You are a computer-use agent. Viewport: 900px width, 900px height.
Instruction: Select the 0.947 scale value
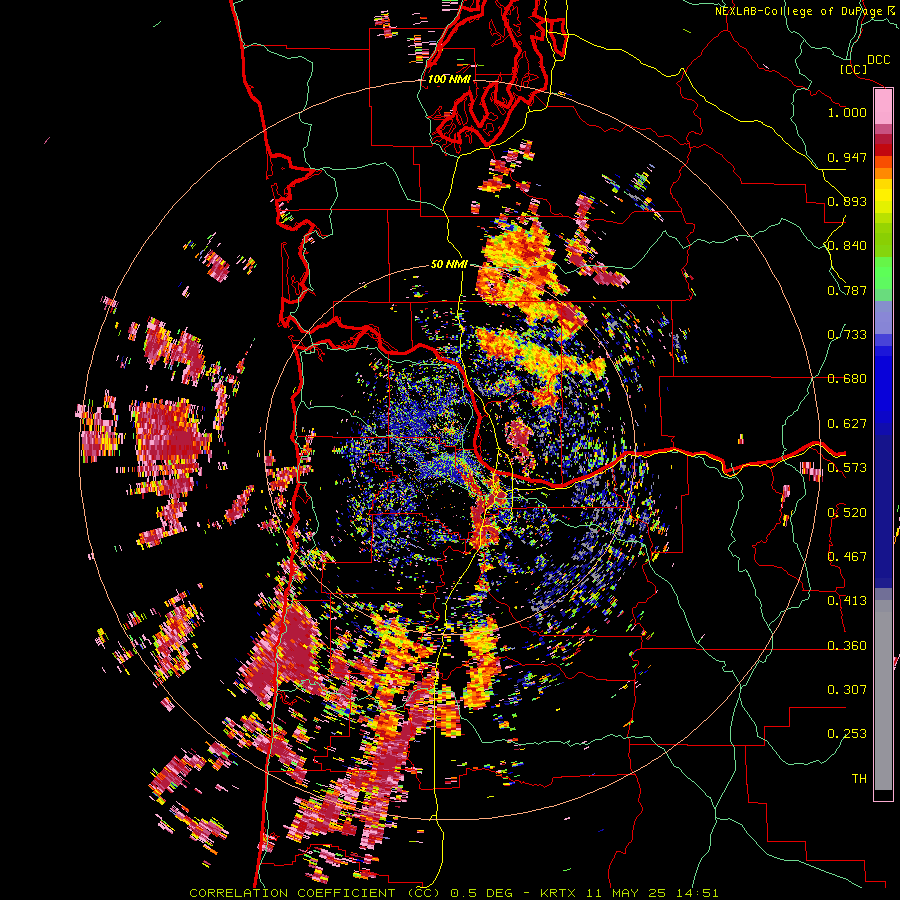pyautogui.click(x=847, y=157)
